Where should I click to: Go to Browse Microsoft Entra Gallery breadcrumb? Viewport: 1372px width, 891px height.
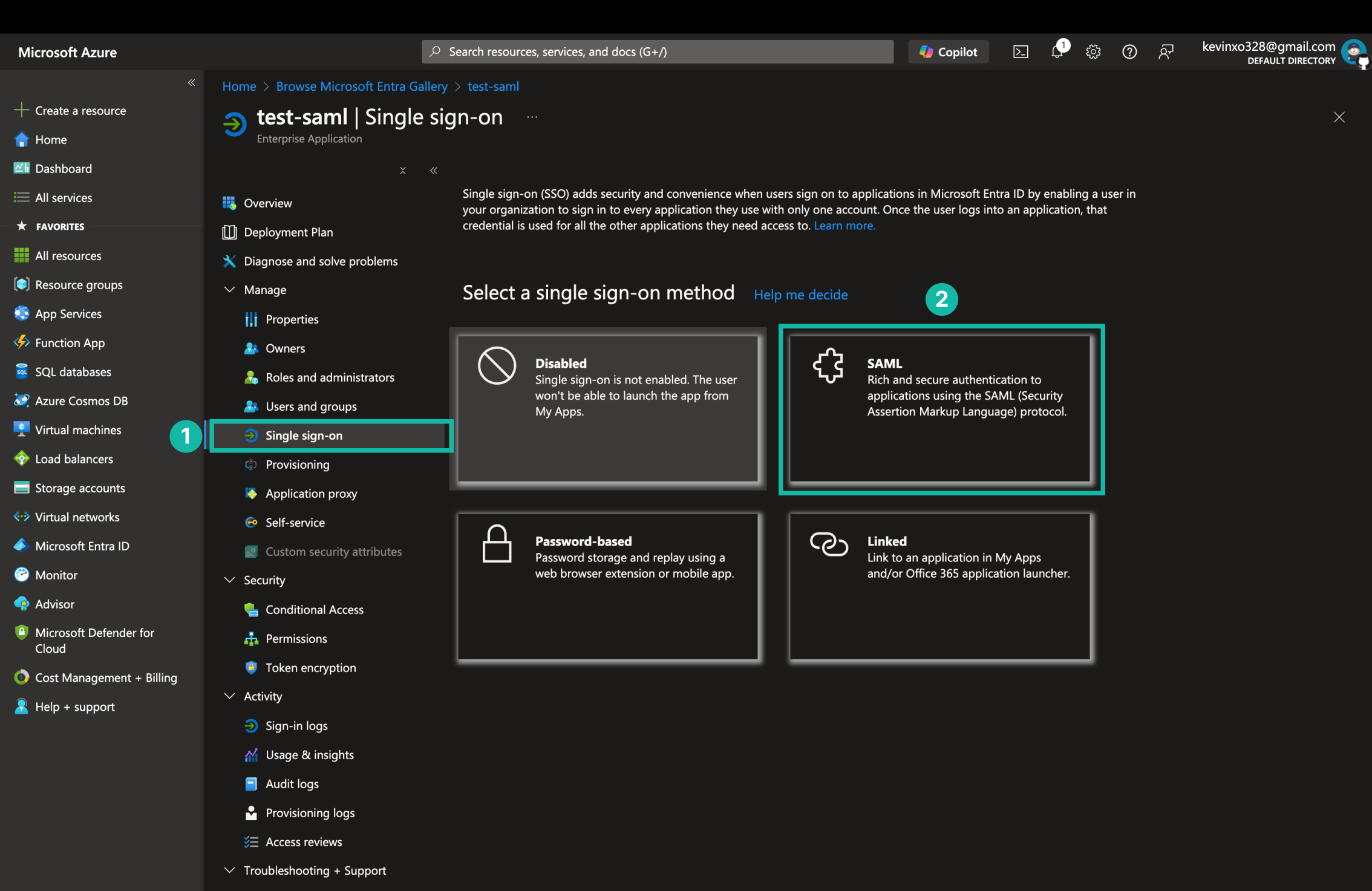click(x=362, y=86)
